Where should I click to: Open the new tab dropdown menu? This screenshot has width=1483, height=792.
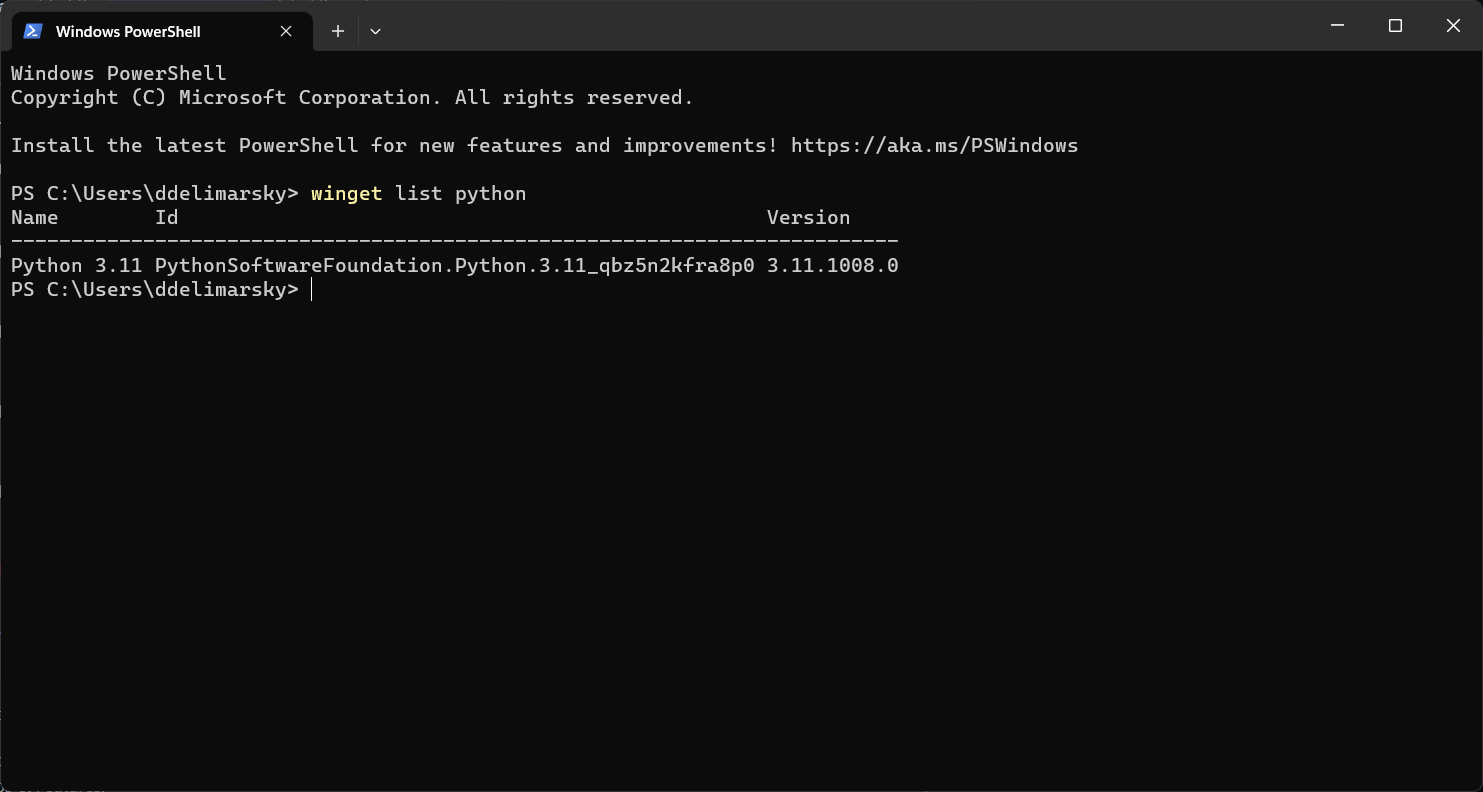click(x=375, y=31)
